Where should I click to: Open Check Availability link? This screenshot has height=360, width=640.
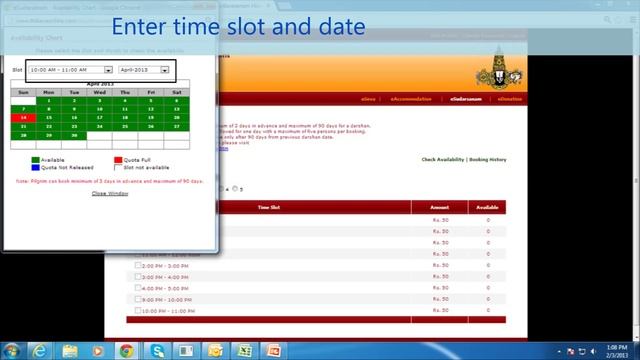point(442,160)
